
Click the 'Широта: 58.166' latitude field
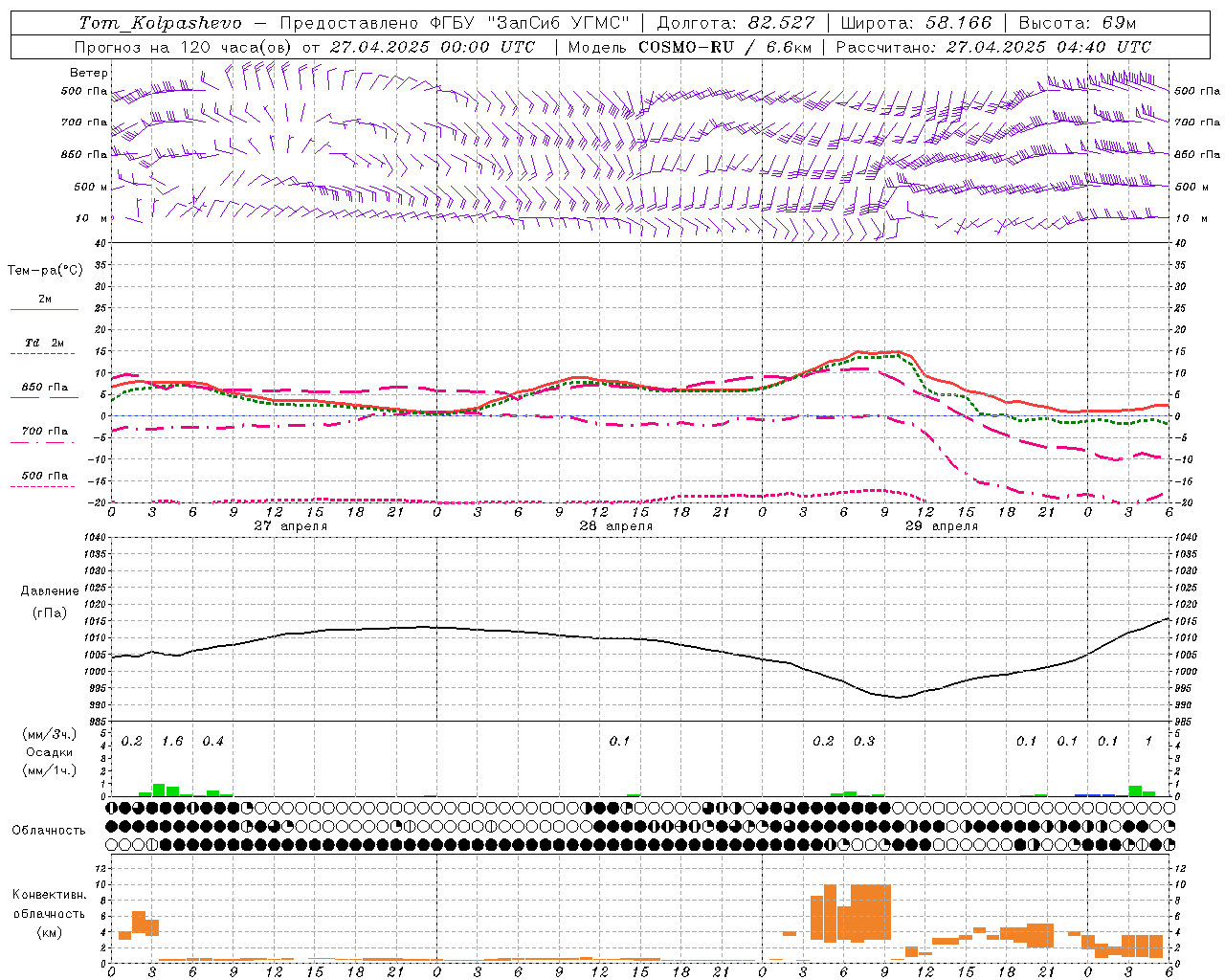pyautogui.click(x=917, y=23)
